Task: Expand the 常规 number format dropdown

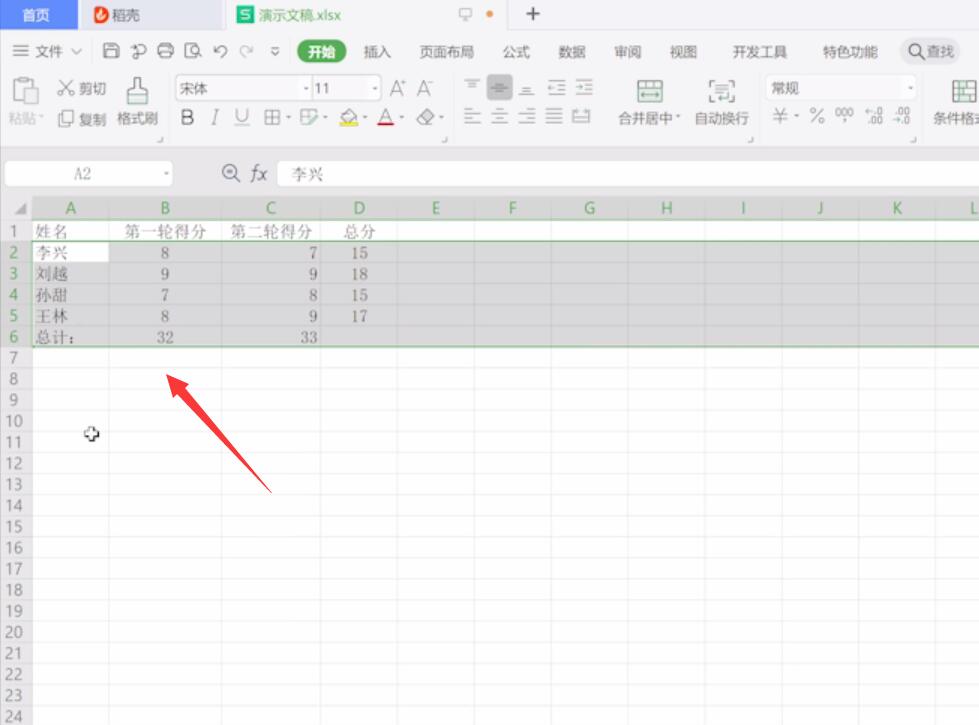Action: click(x=910, y=88)
